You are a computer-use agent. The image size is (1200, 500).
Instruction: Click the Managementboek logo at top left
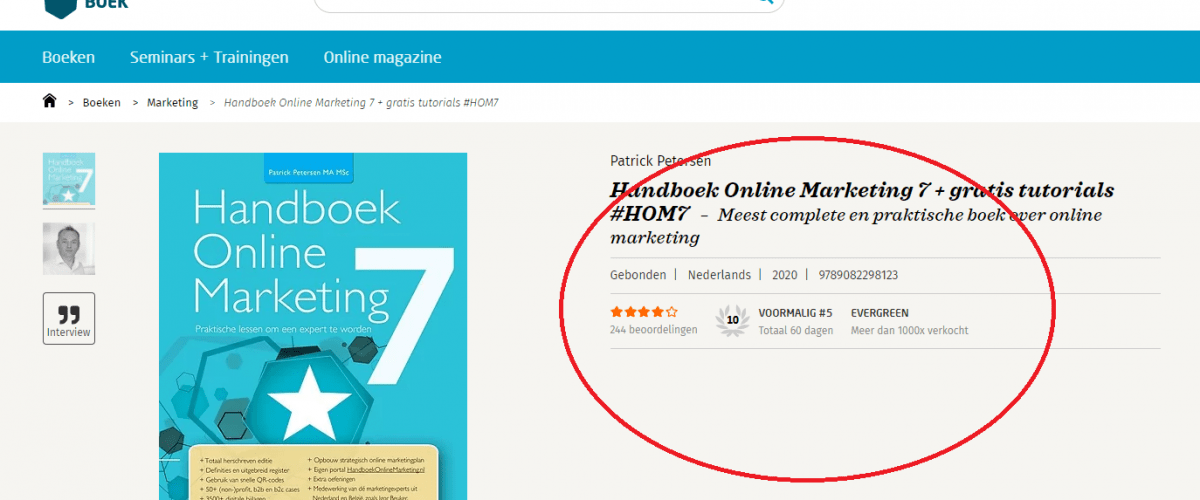pos(86,5)
